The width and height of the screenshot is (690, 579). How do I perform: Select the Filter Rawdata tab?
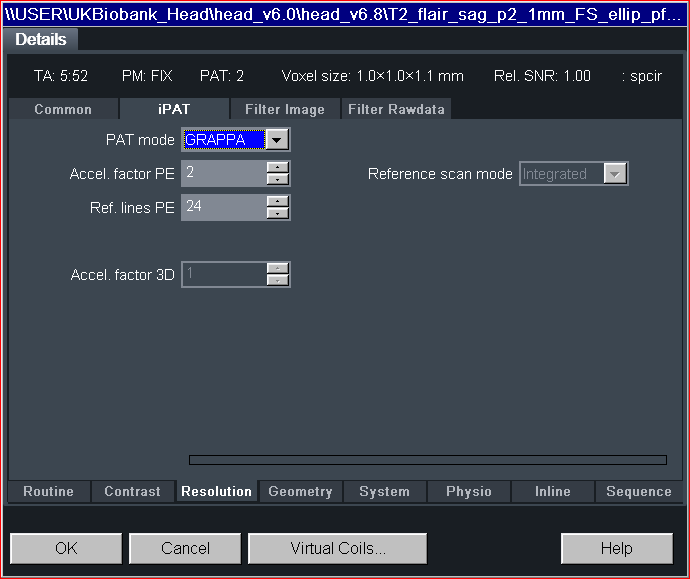pyautogui.click(x=396, y=110)
